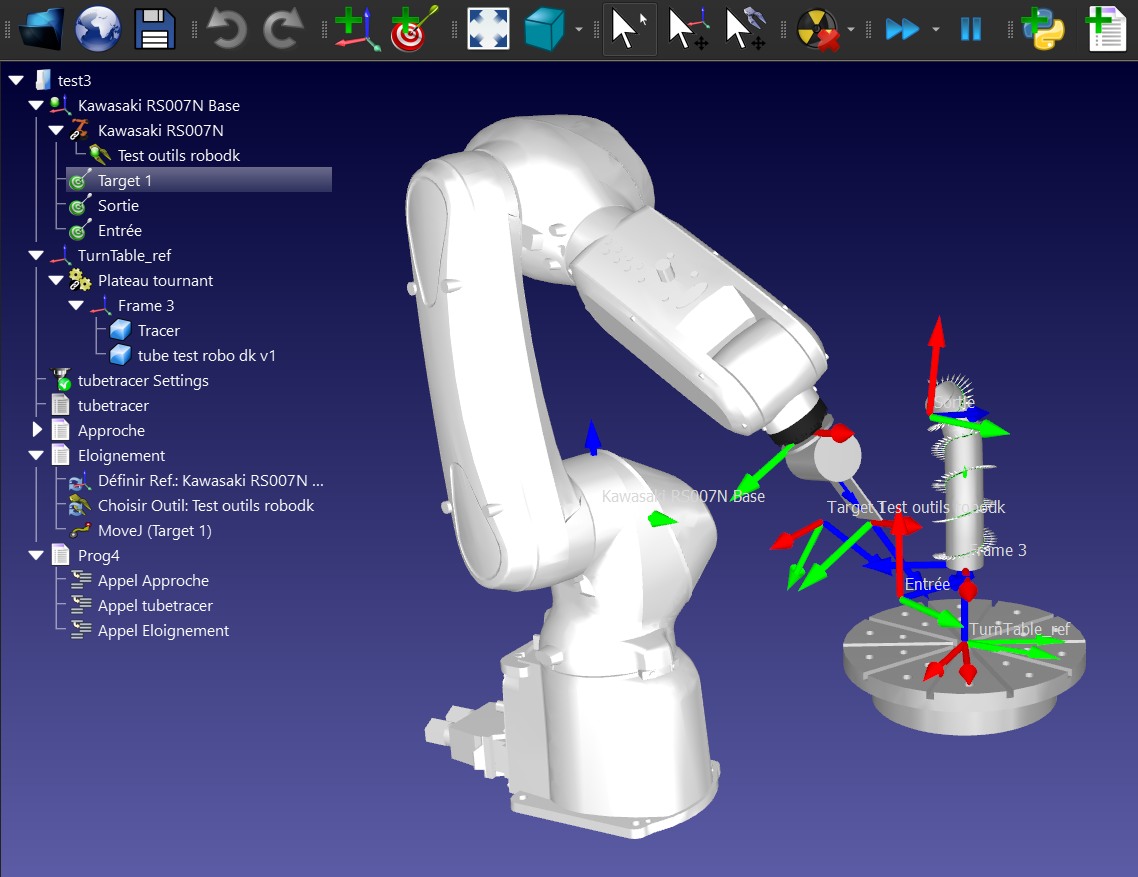This screenshot has width=1138, height=877.
Task: Select the Appel tubetracer instruction
Action: pos(155,606)
